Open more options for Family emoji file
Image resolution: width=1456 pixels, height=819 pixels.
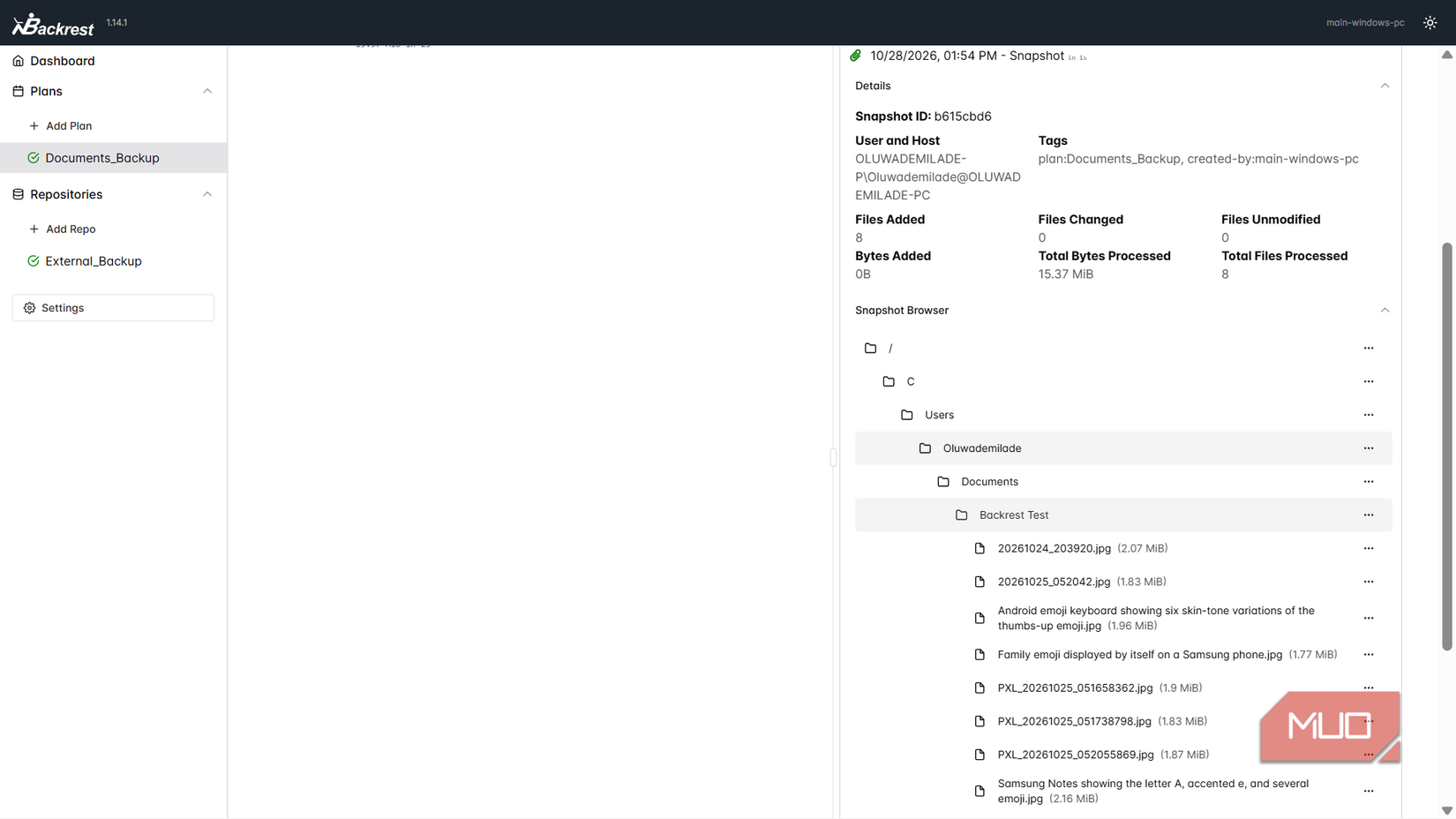pos(1369,655)
